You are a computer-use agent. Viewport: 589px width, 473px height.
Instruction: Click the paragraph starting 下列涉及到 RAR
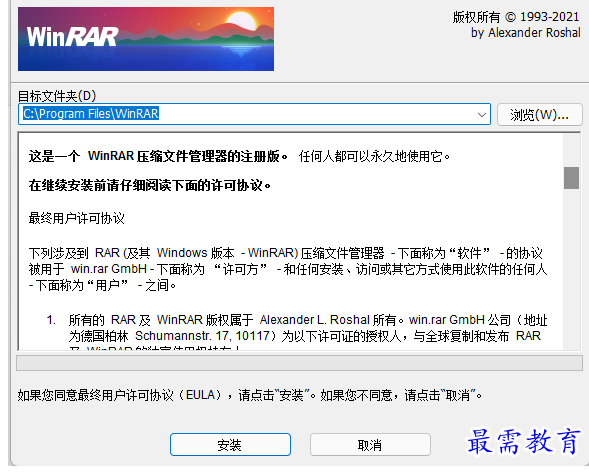(288, 269)
